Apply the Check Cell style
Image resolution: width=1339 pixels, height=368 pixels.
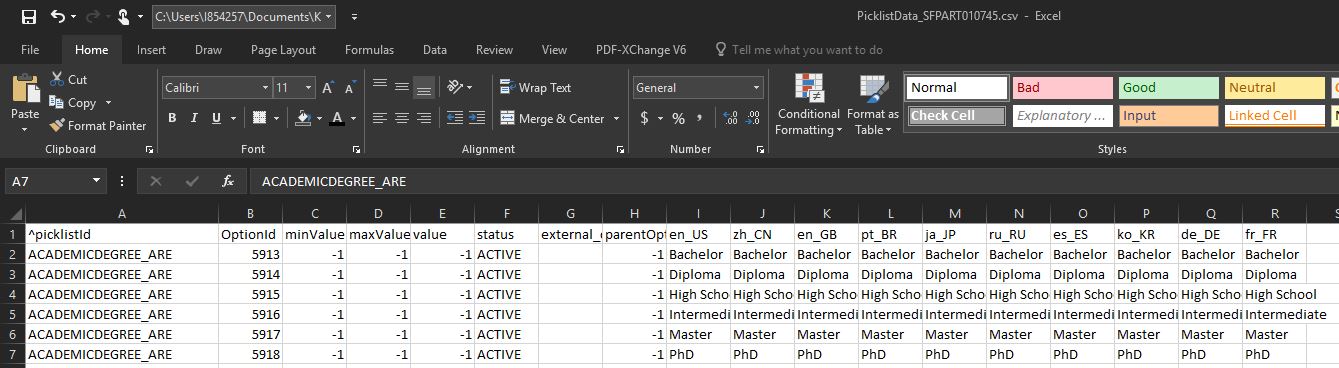(x=957, y=116)
